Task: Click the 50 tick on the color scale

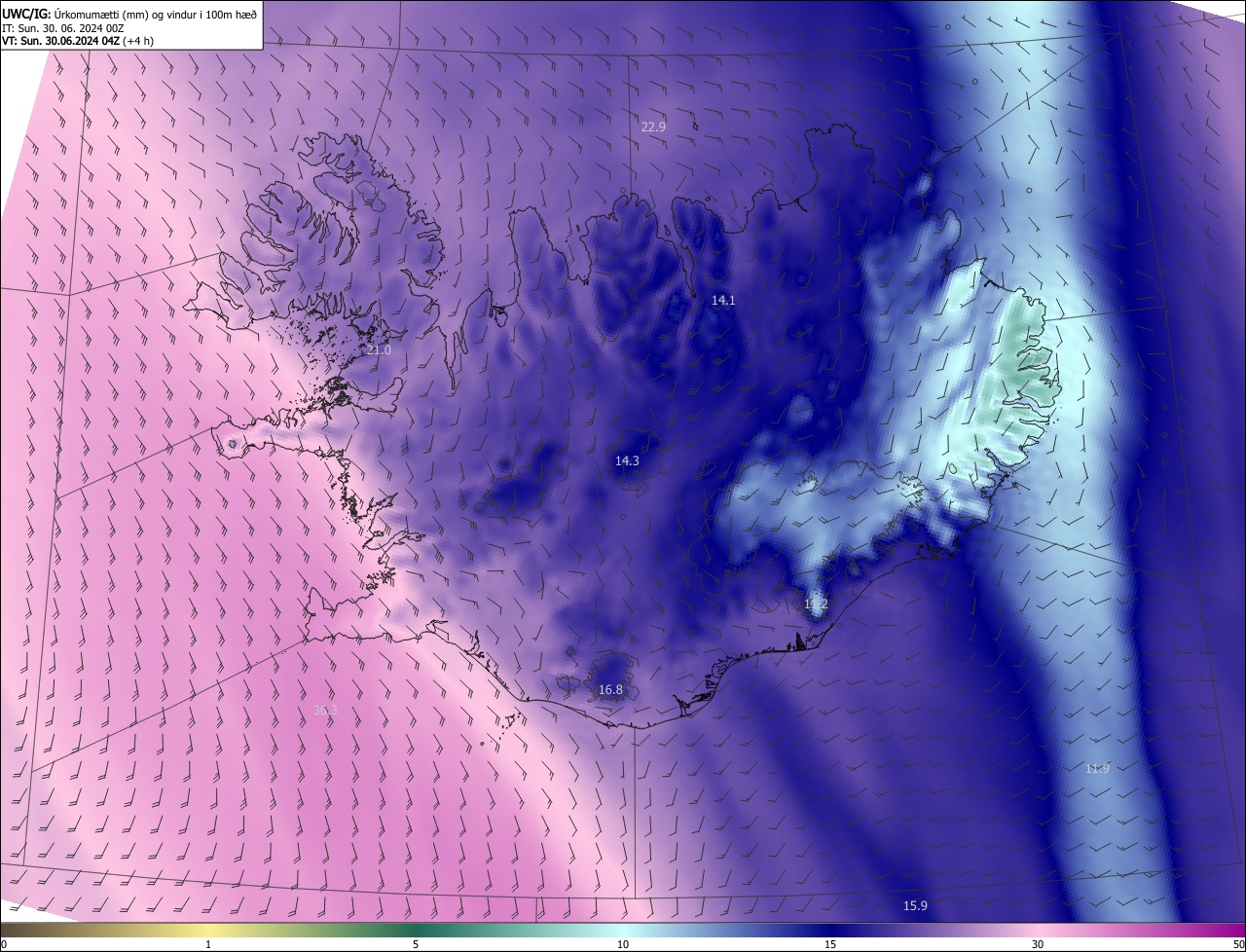Action: [x=1238, y=944]
